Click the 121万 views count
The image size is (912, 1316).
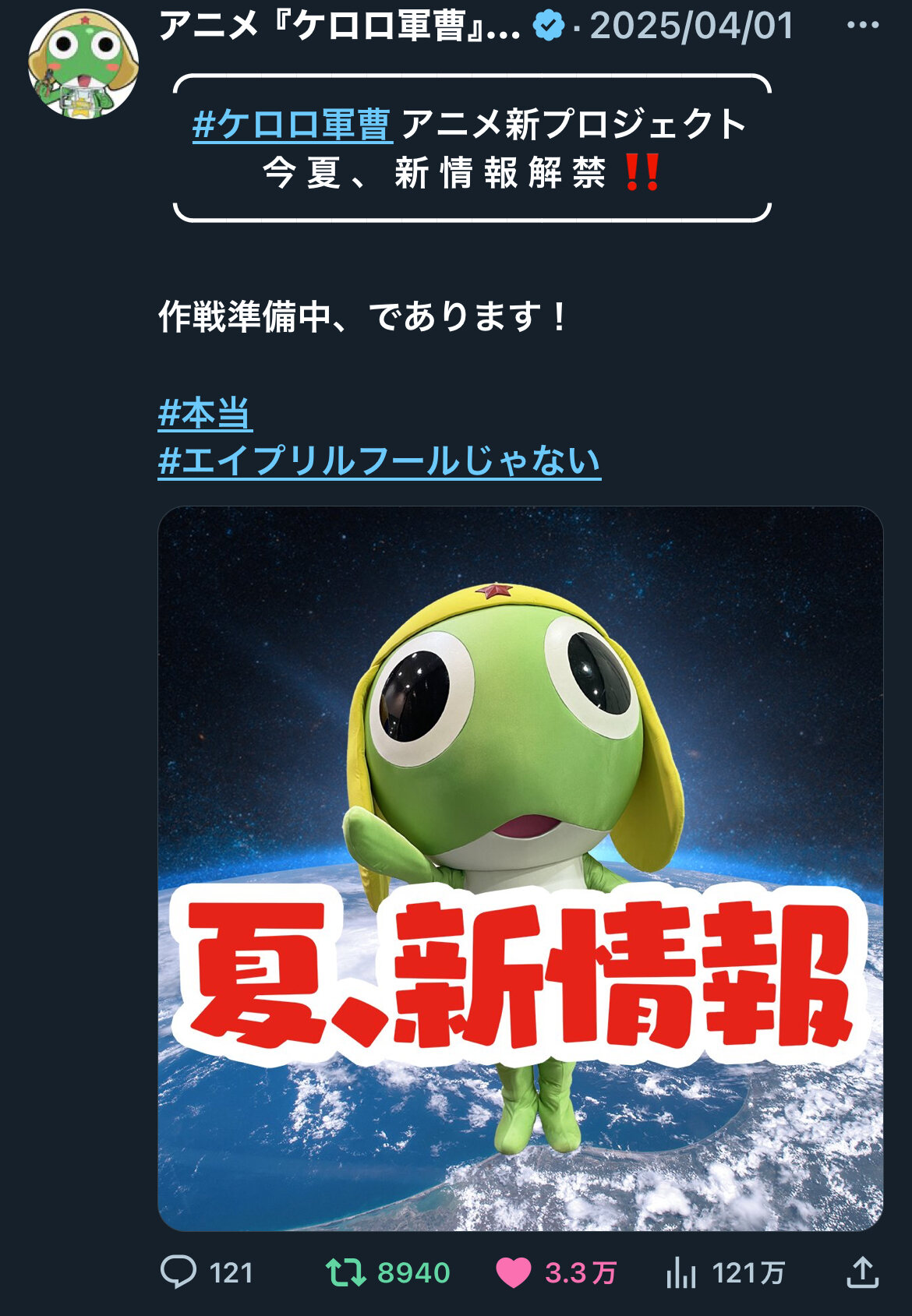tap(748, 1273)
